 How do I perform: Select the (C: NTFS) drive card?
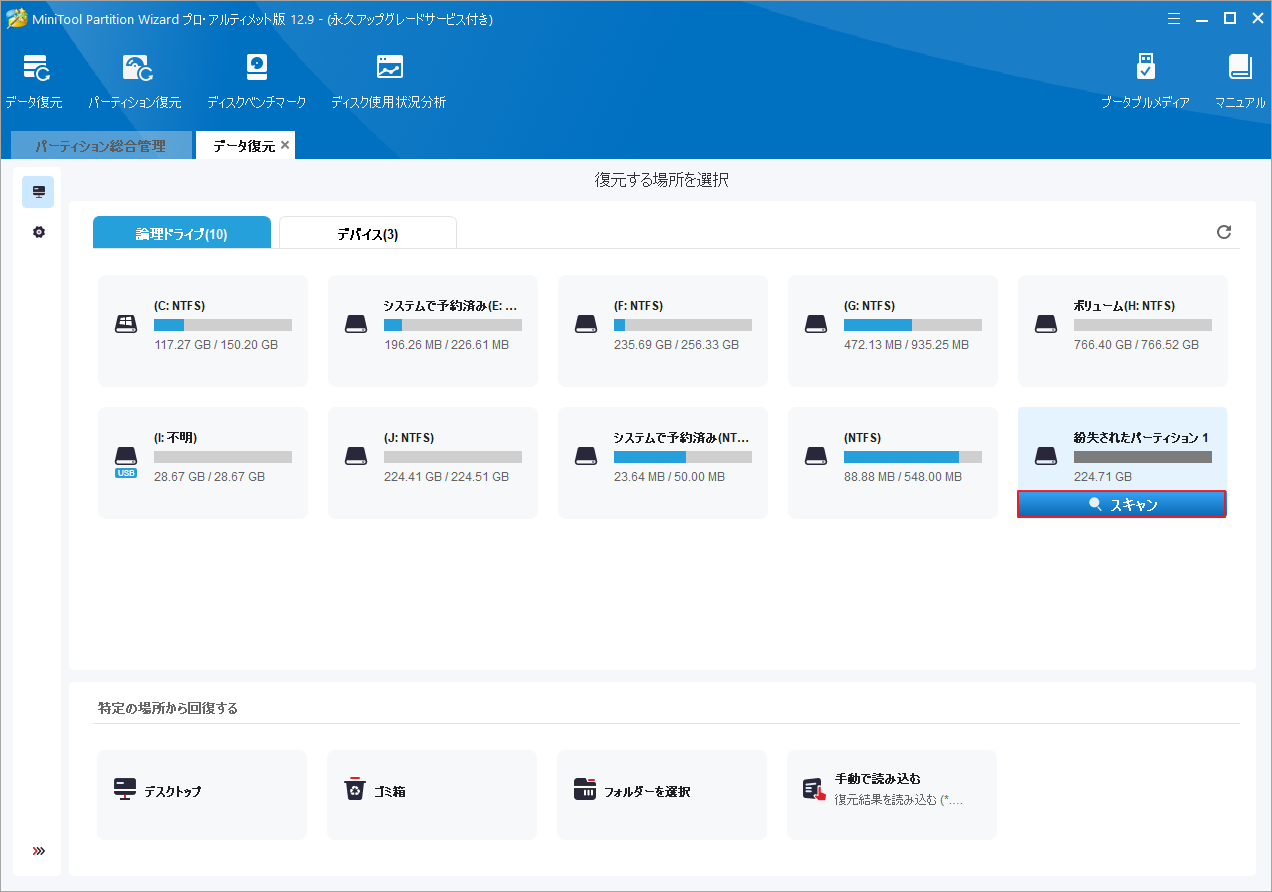tap(203, 331)
